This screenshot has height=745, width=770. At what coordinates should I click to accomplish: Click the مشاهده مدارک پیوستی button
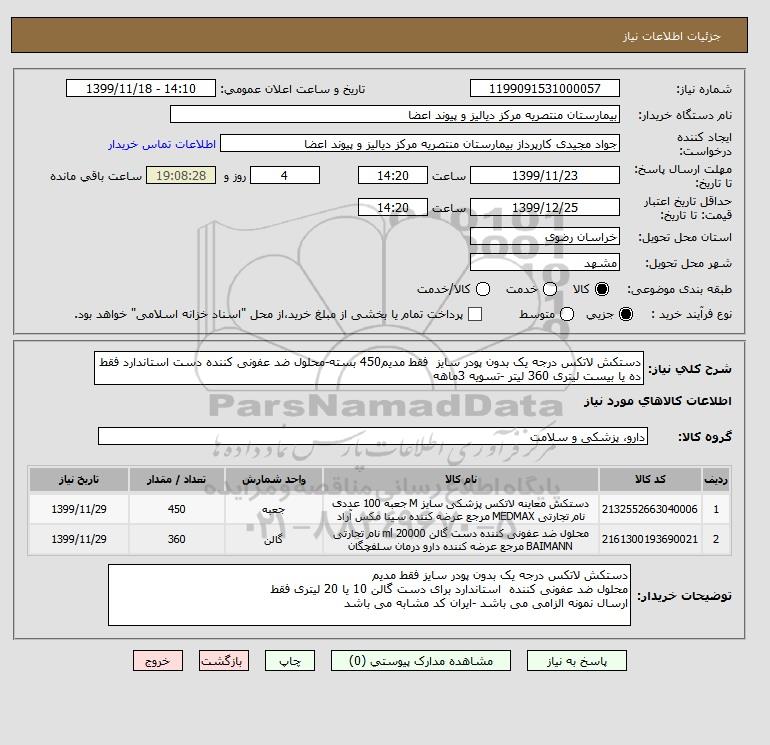421,661
